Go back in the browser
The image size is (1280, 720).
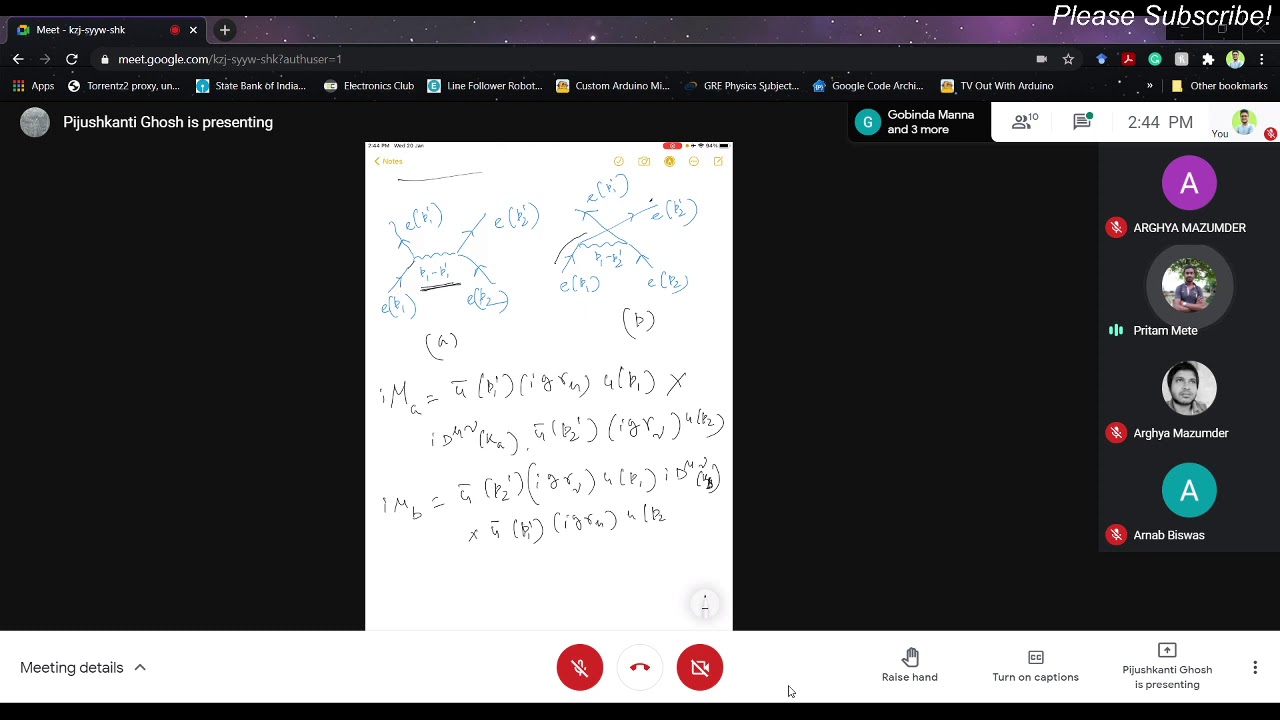point(18,59)
